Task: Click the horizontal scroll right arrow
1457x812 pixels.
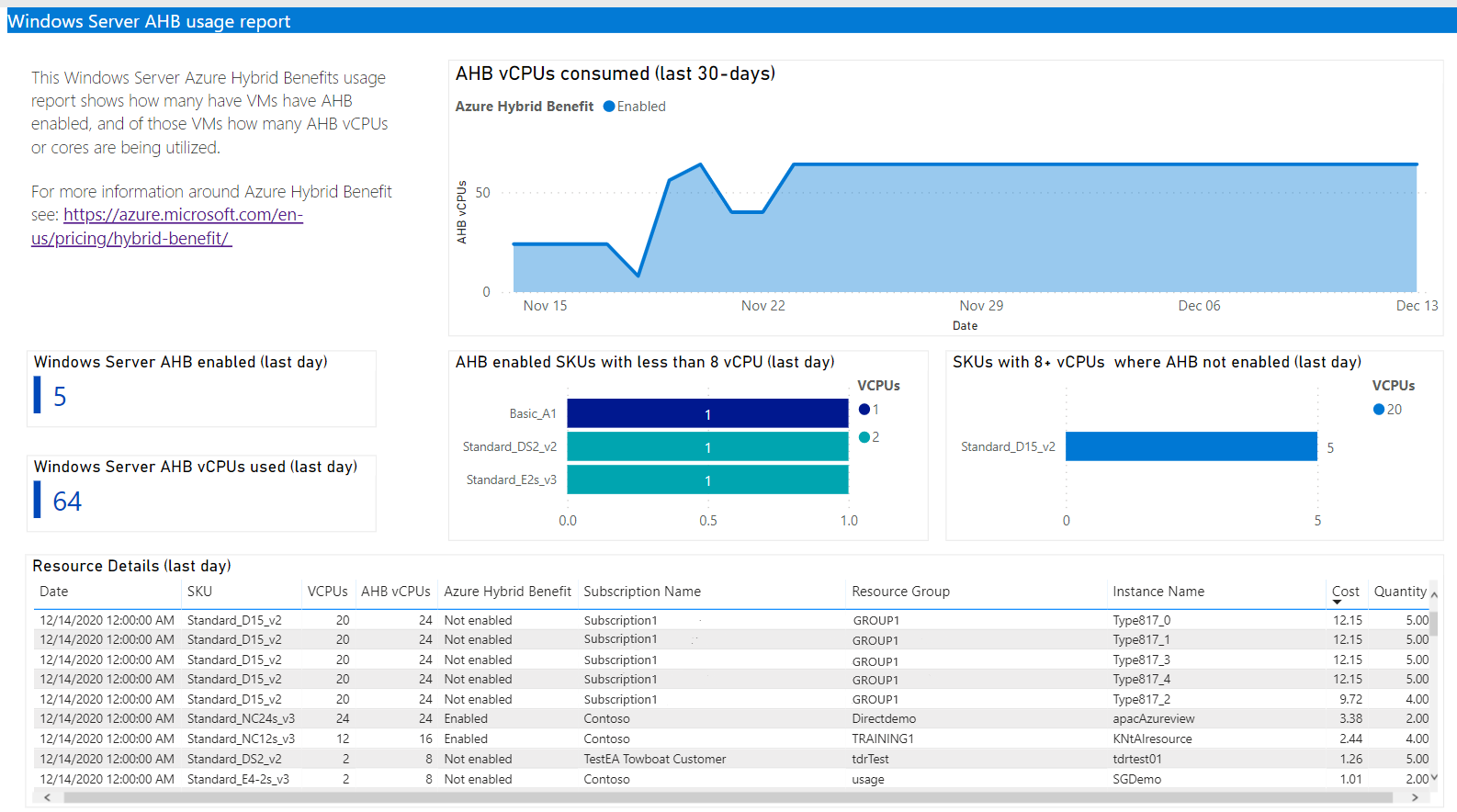Action: point(1415,797)
